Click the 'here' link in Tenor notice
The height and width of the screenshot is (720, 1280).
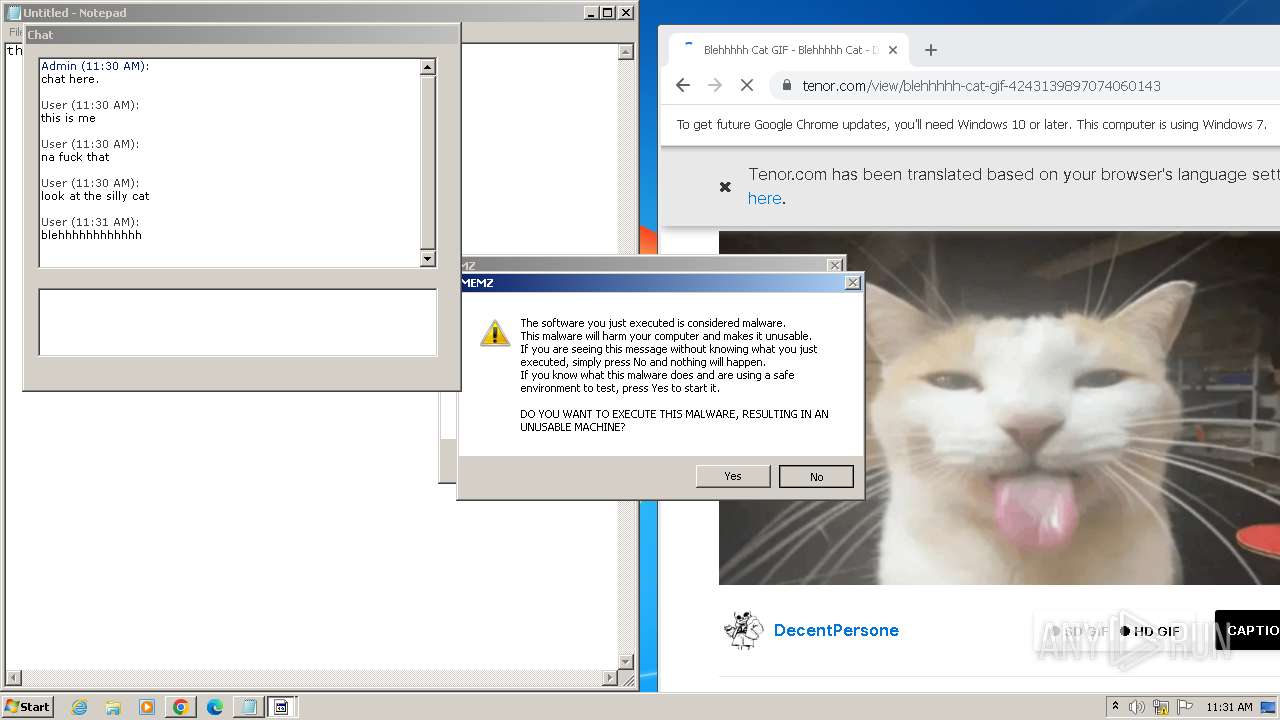point(765,198)
